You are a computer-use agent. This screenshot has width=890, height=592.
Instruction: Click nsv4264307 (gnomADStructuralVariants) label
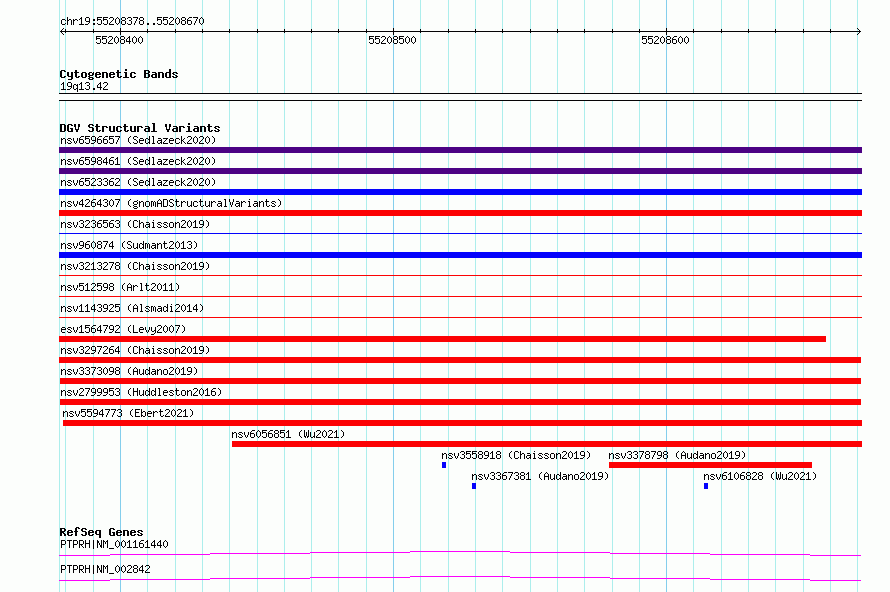tap(171, 203)
